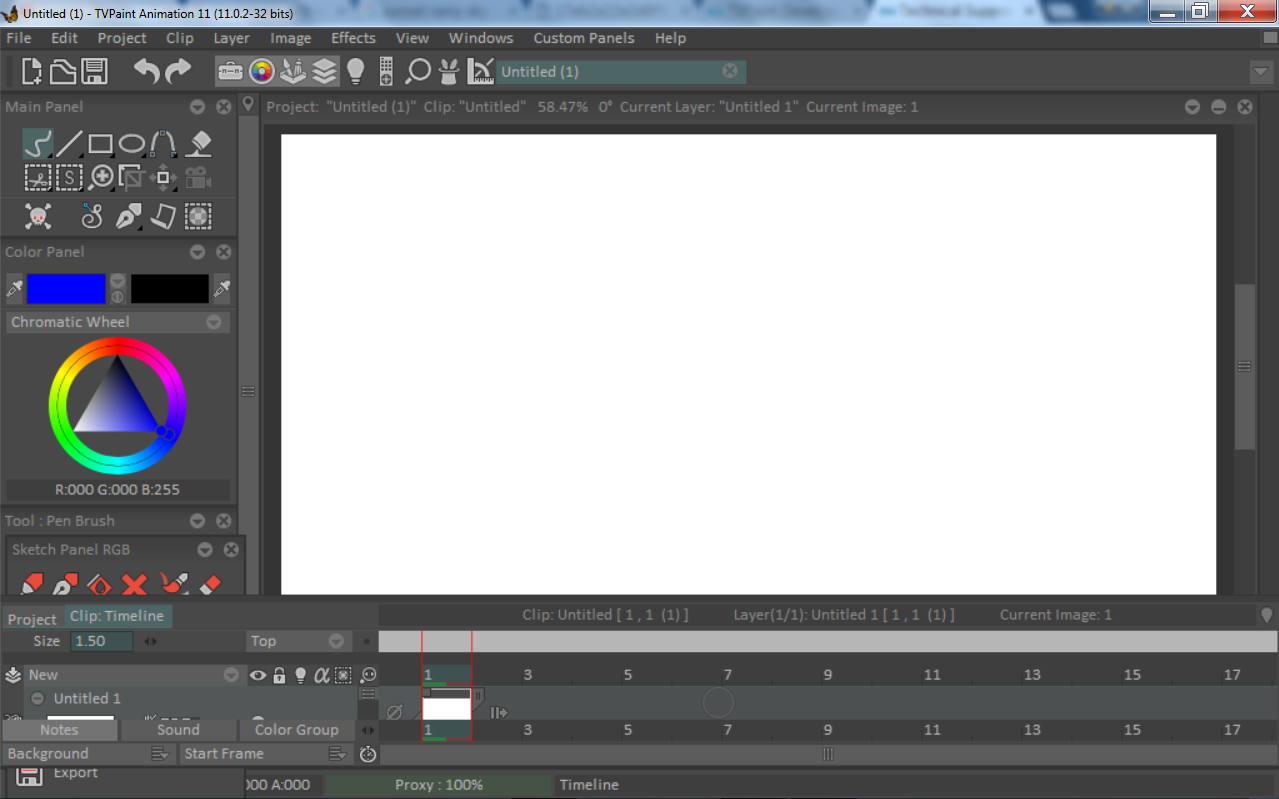
Task: Select the rectangle shape tool
Action: tap(100, 144)
